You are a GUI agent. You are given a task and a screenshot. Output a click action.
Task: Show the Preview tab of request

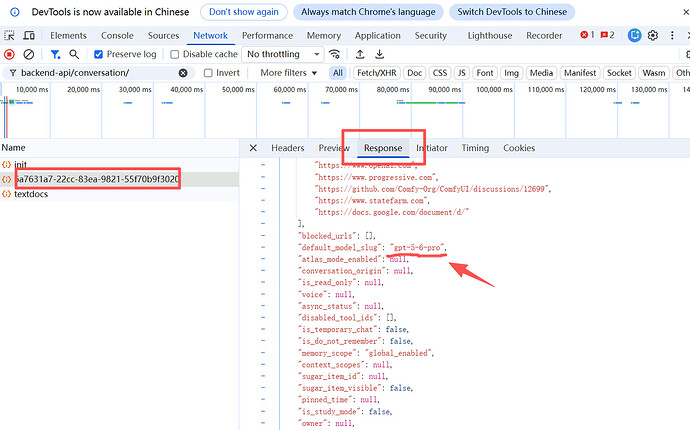(x=334, y=148)
